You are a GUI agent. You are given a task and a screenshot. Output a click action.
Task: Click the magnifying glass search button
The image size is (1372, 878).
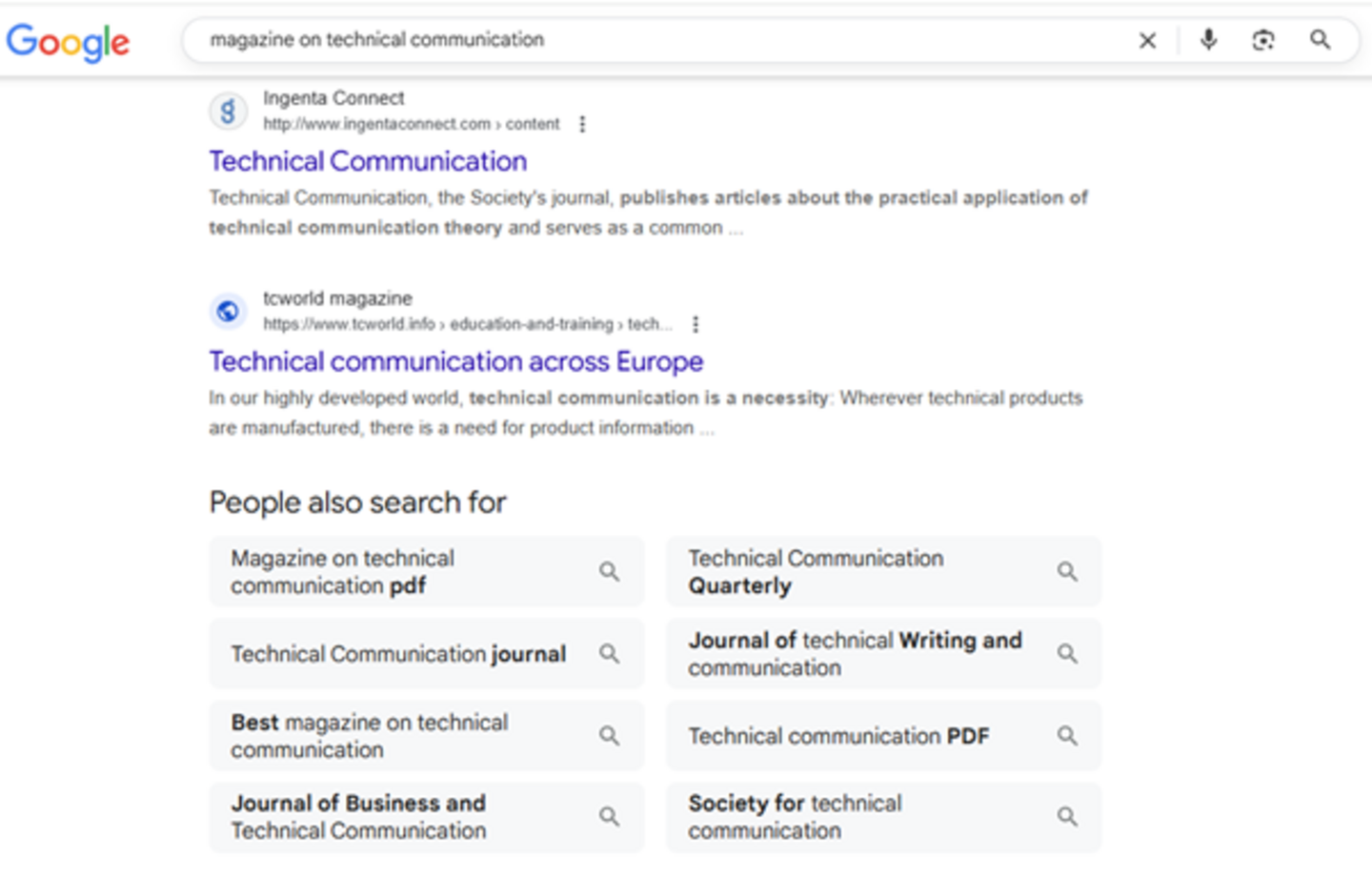pos(1320,40)
